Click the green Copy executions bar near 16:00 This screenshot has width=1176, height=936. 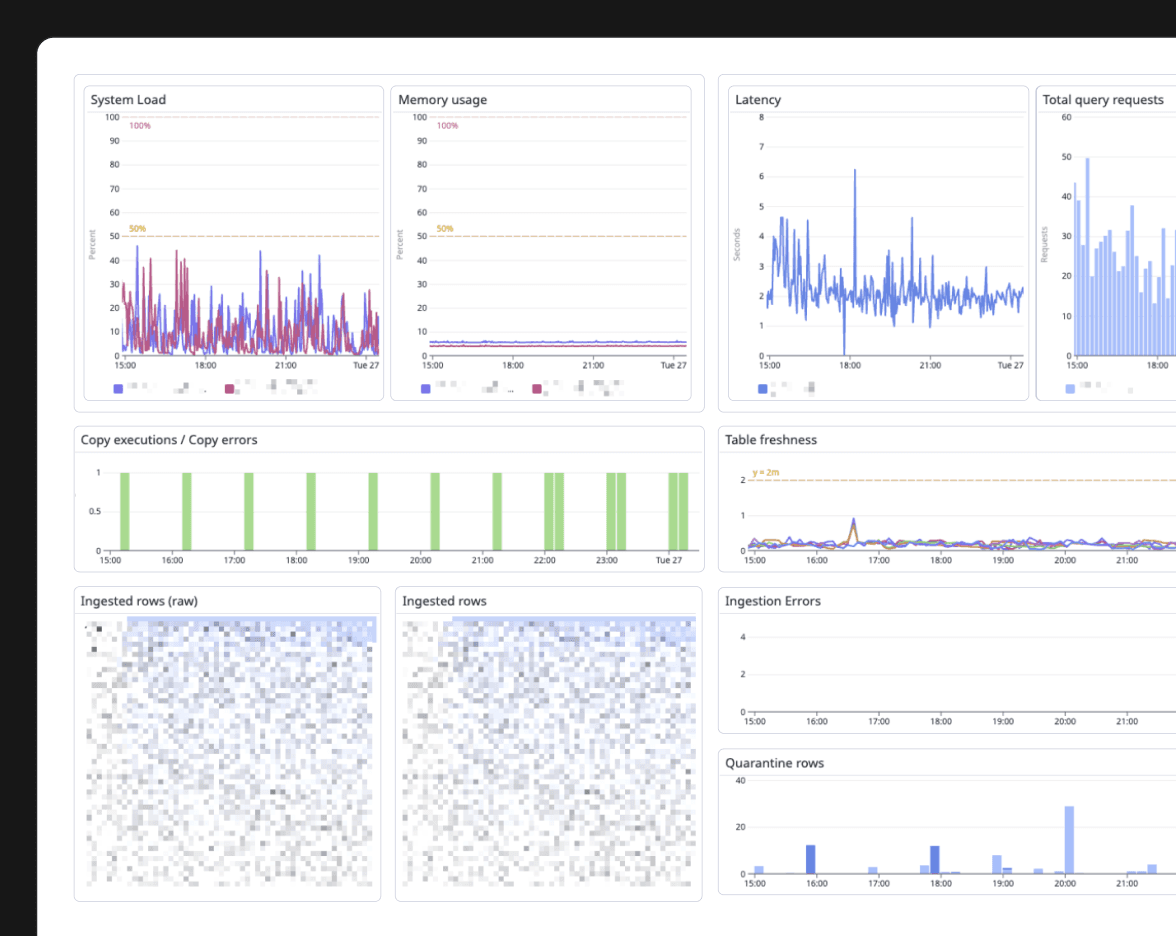point(187,511)
